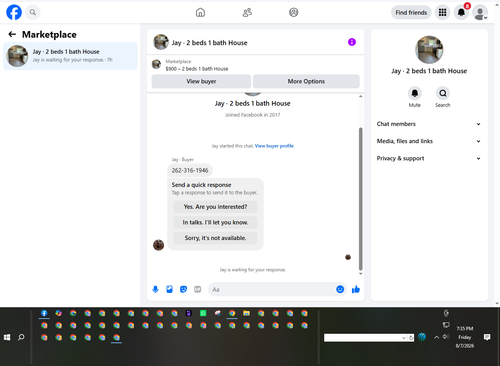The height and width of the screenshot is (366, 500).
Task: Click the listing thumbnail in the chat header
Action: [161, 42]
